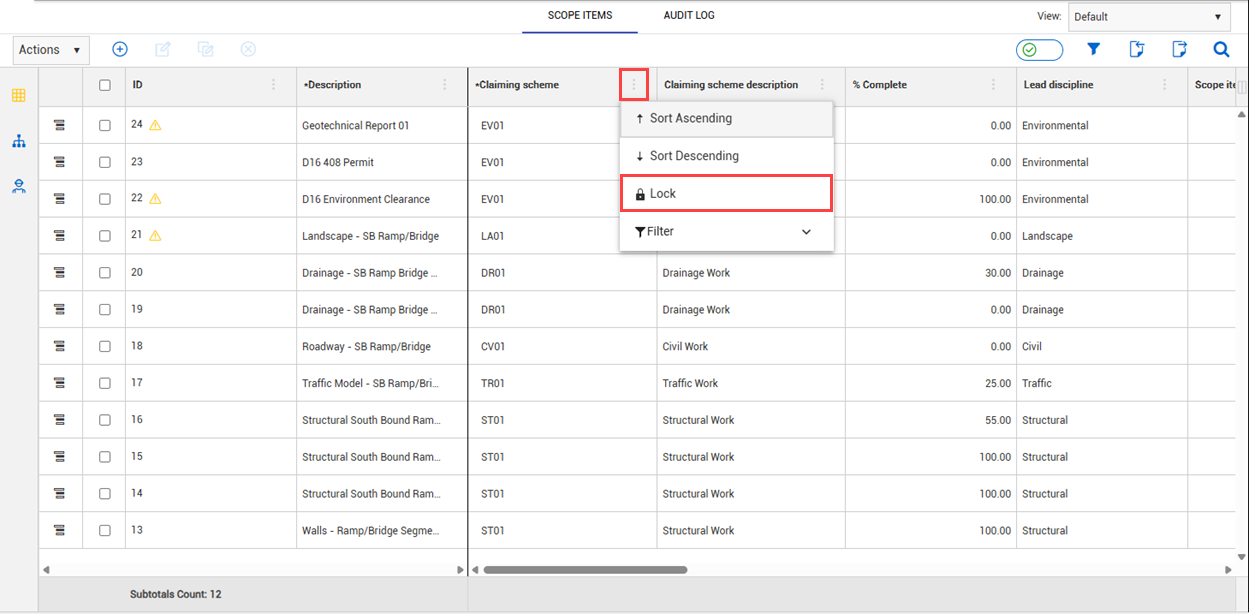Click the copy scope item icon in toolbar
The width and height of the screenshot is (1249, 614).
[x=206, y=49]
